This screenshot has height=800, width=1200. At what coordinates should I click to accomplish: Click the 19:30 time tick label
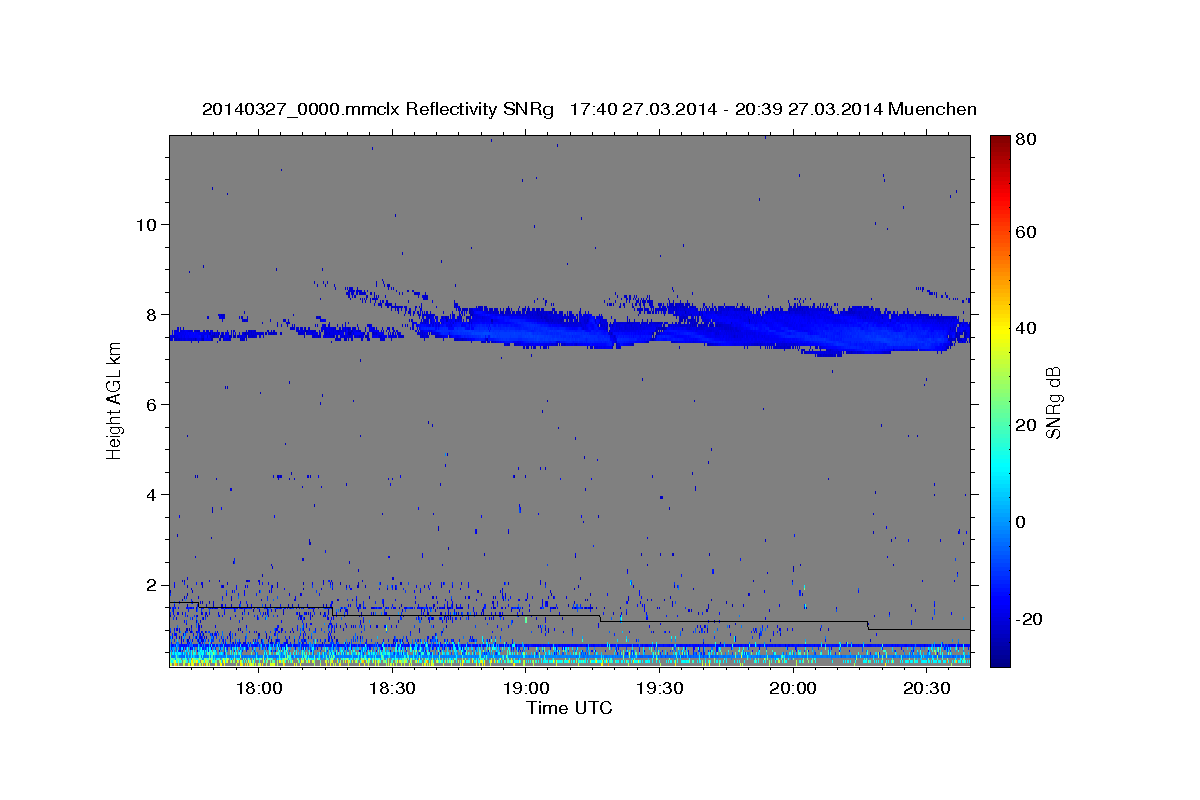[x=659, y=689]
